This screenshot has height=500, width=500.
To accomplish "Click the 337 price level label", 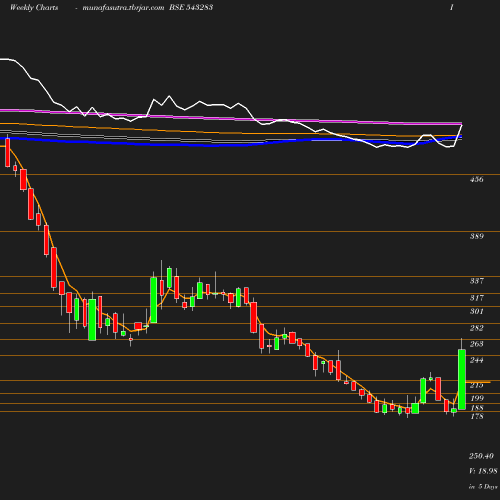I will (476, 281).
